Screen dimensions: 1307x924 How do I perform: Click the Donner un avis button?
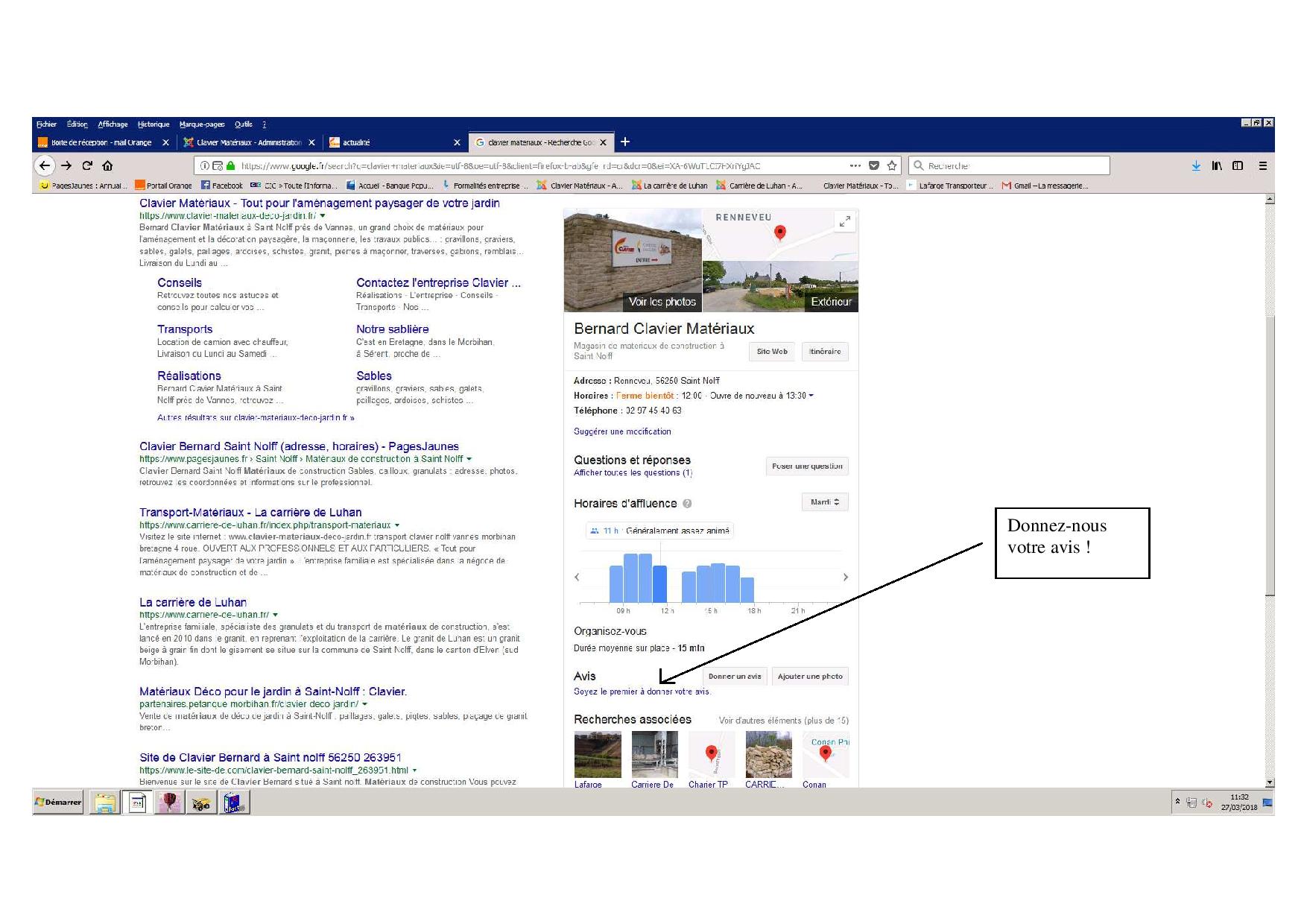tap(735, 677)
